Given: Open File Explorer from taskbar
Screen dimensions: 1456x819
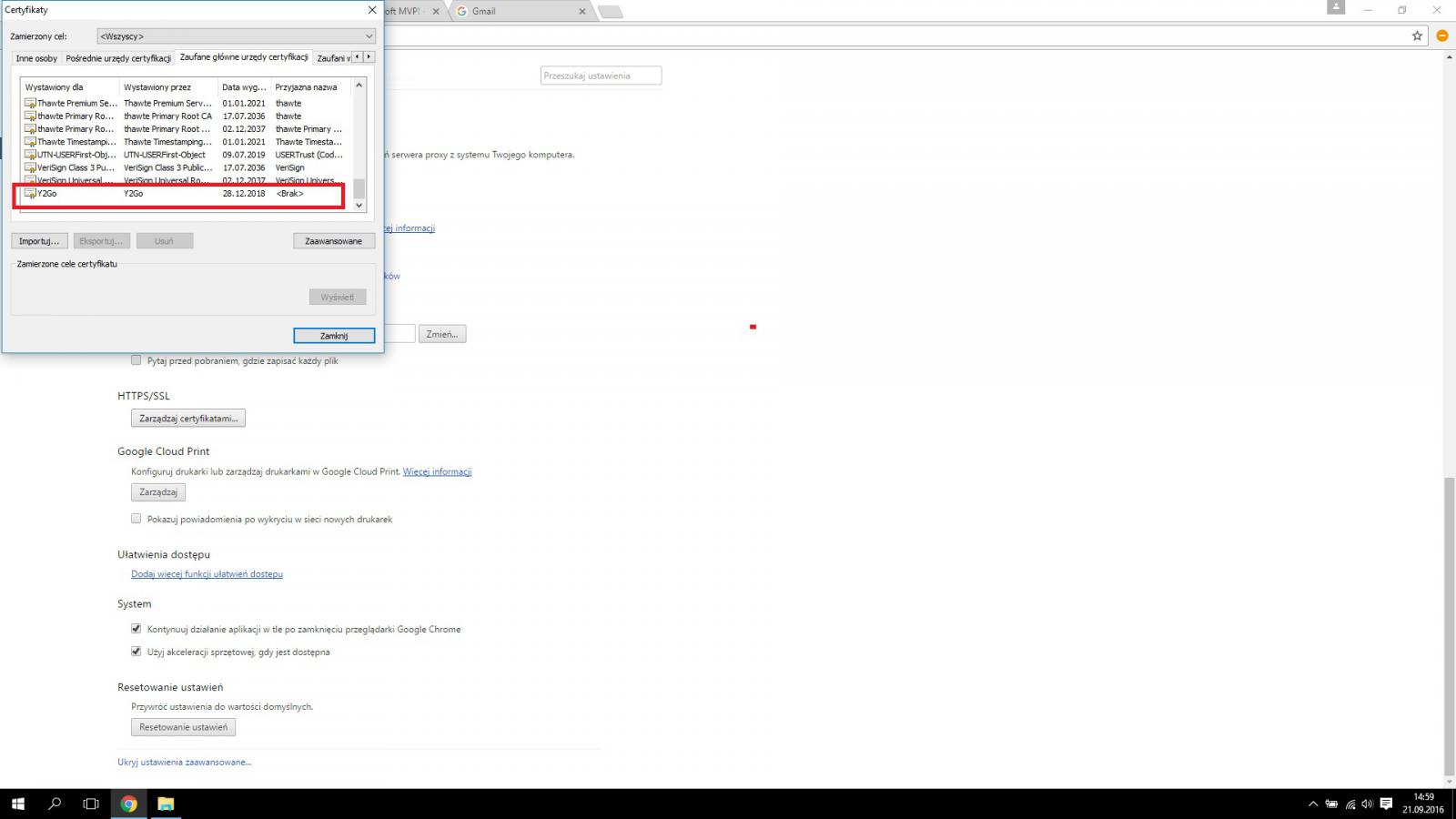Looking at the screenshot, I should tap(166, 804).
